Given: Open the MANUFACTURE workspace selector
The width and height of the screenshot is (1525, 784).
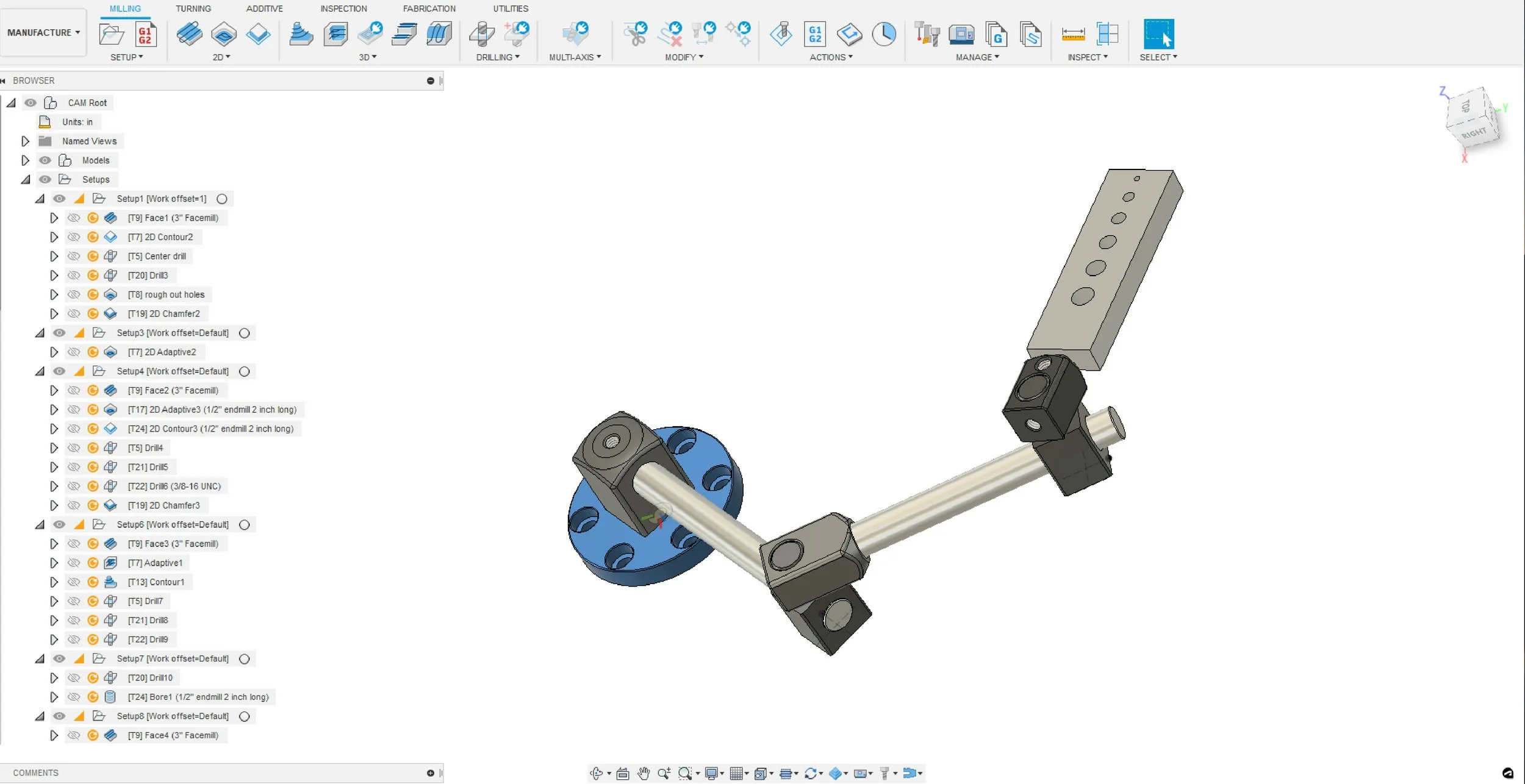Looking at the screenshot, I should [x=43, y=32].
